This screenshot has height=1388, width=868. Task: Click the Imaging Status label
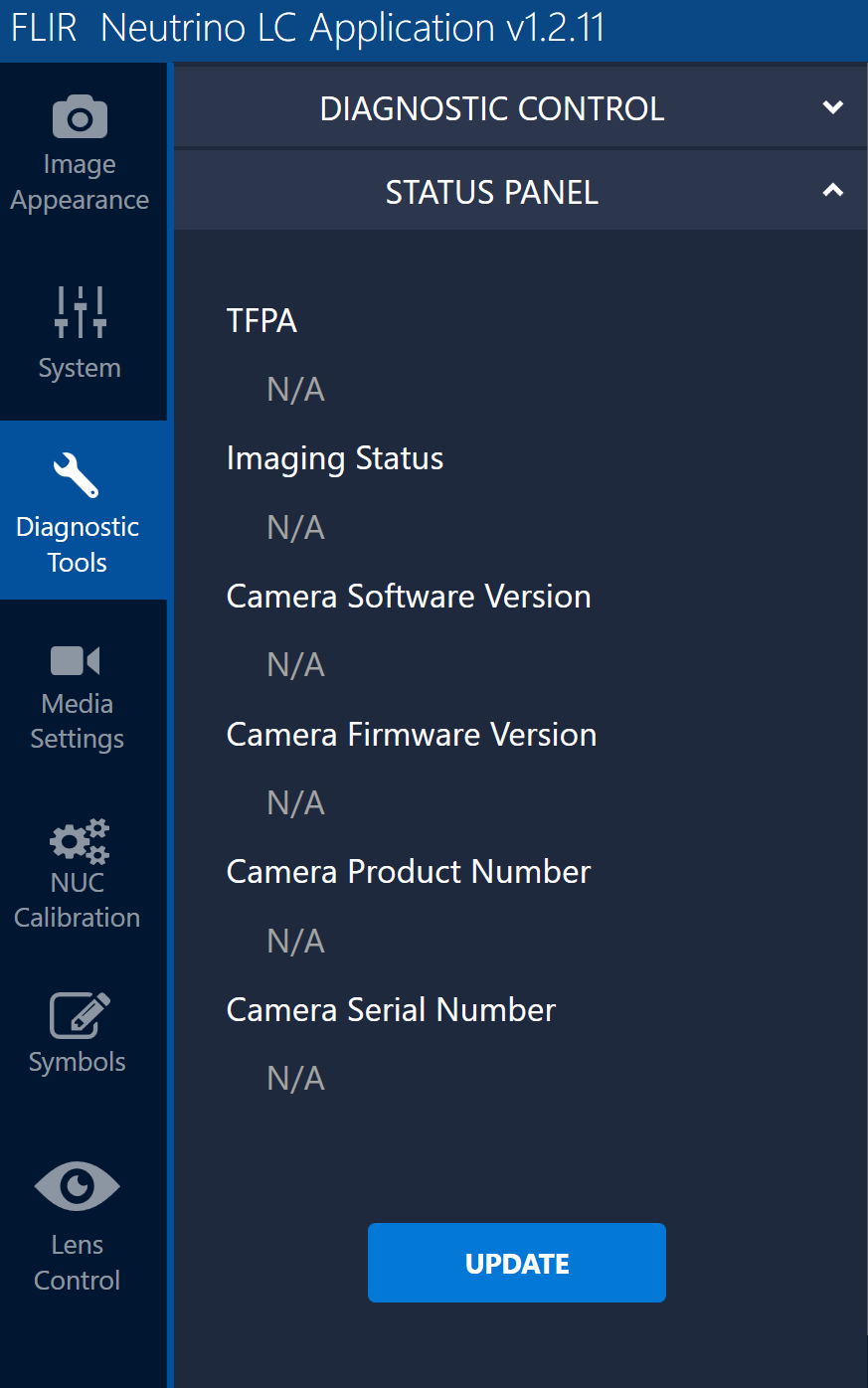pos(335,458)
